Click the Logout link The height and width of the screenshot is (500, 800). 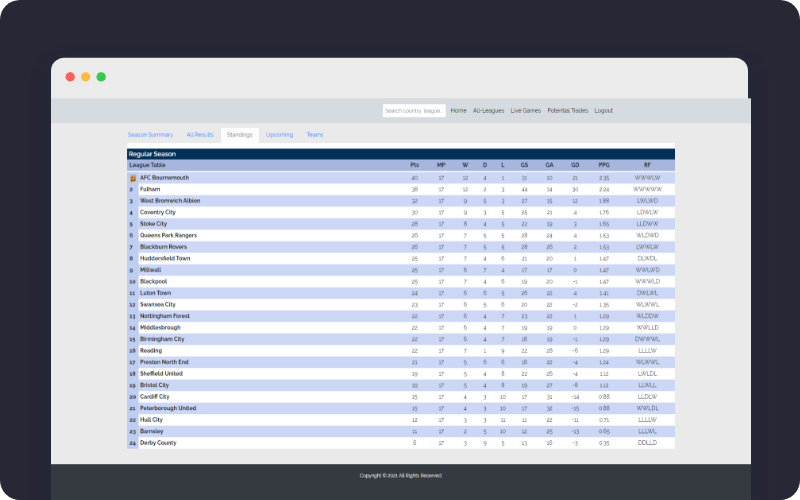603,111
